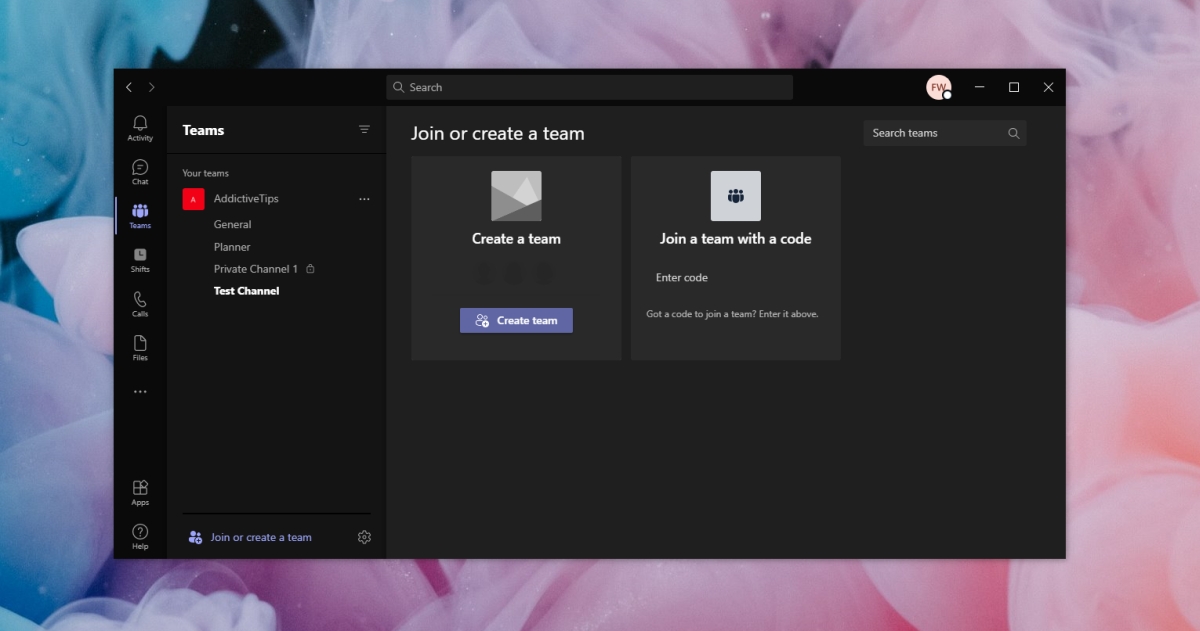Image resolution: width=1200 pixels, height=631 pixels.
Task: Click the Create team button
Action: point(516,320)
